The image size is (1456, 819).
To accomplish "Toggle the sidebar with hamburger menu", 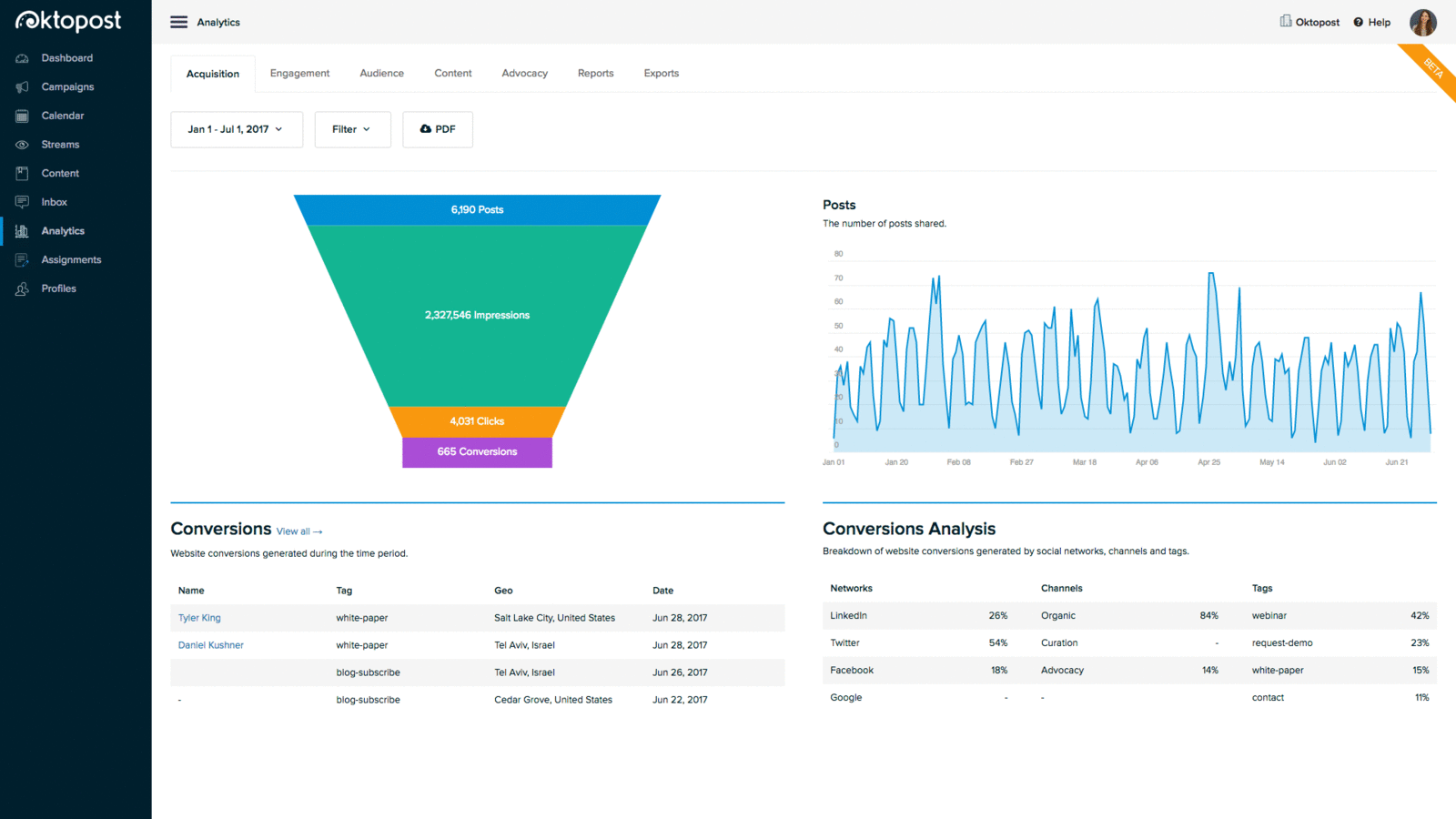I will [x=178, y=21].
